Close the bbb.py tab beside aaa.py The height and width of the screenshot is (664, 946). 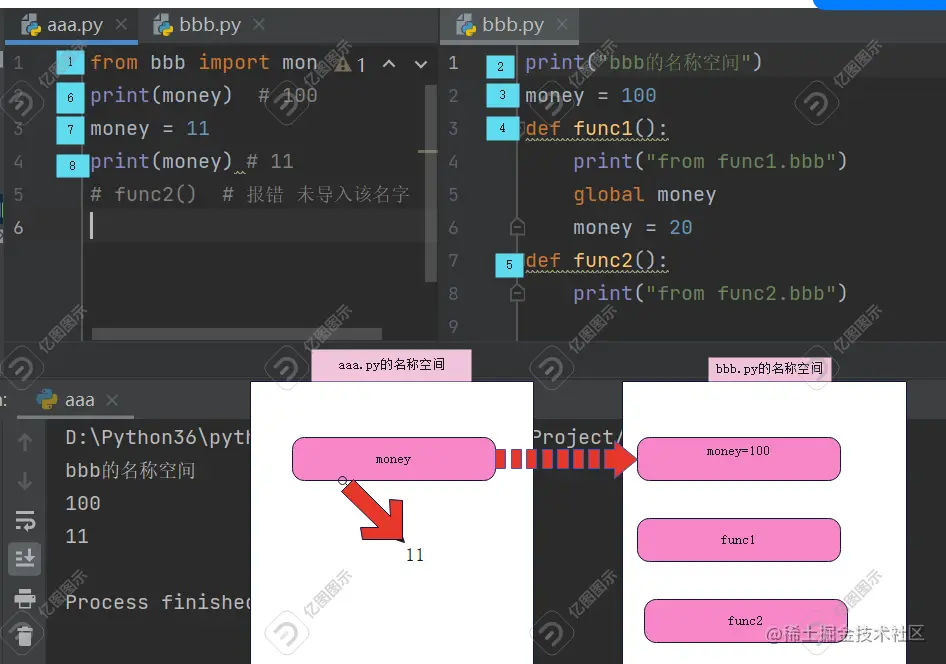[259, 24]
